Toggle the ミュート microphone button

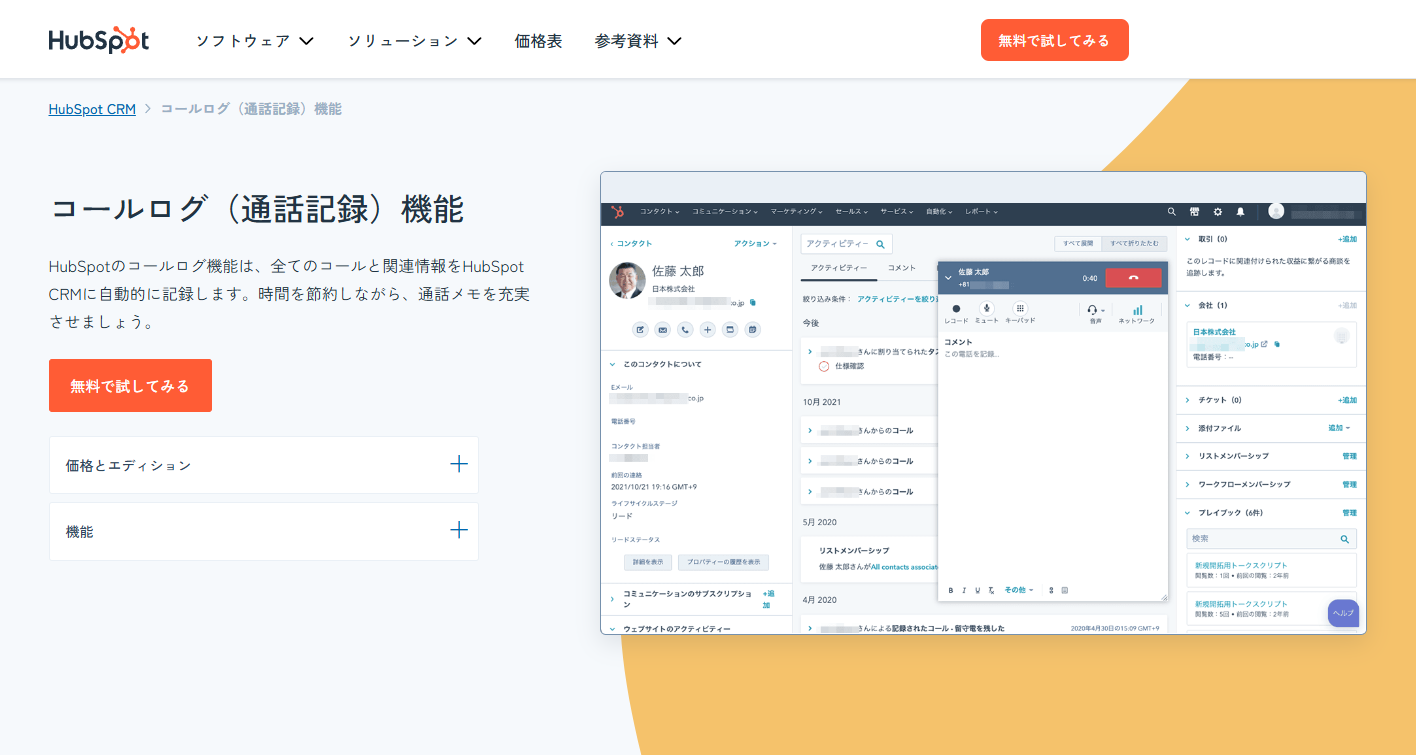pyautogui.click(x=987, y=309)
